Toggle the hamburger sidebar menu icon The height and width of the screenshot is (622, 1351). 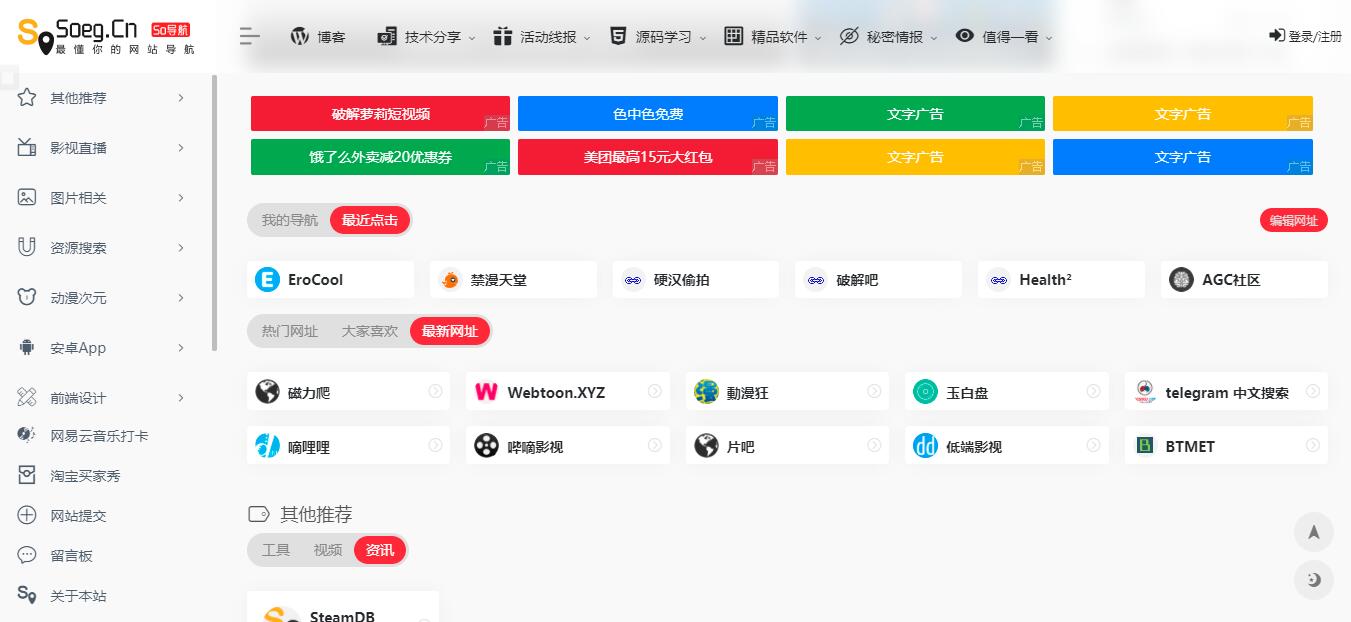(x=250, y=37)
